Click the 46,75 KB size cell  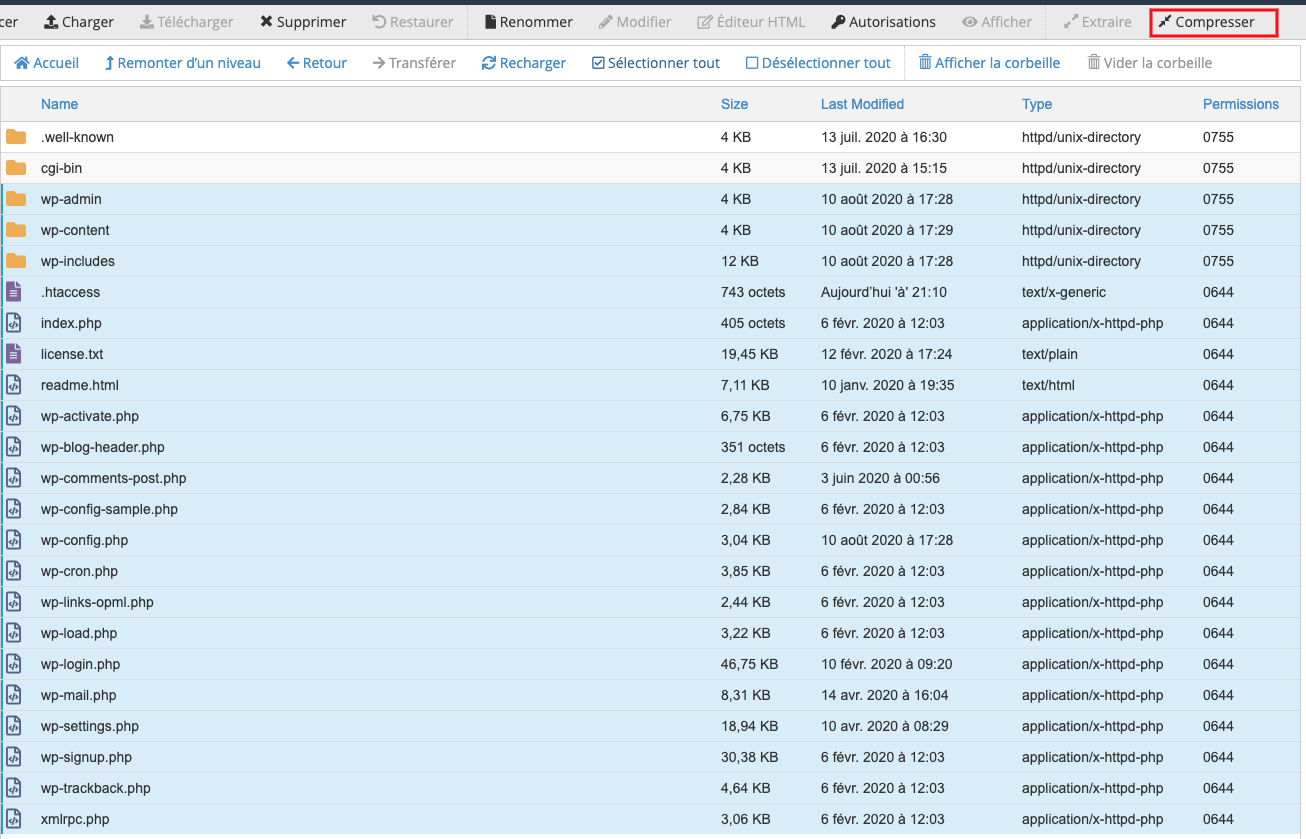[x=749, y=664]
